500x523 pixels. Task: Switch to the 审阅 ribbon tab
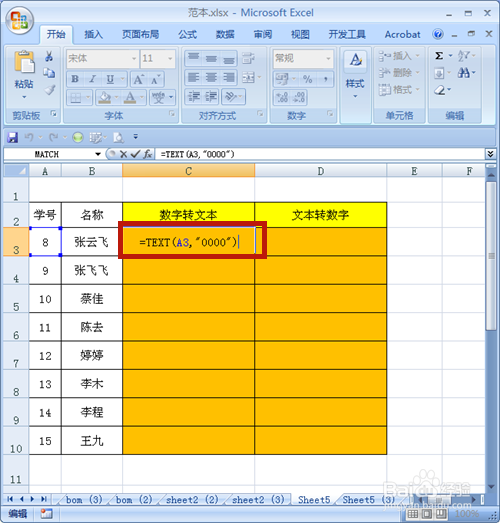pyautogui.click(x=263, y=34)
